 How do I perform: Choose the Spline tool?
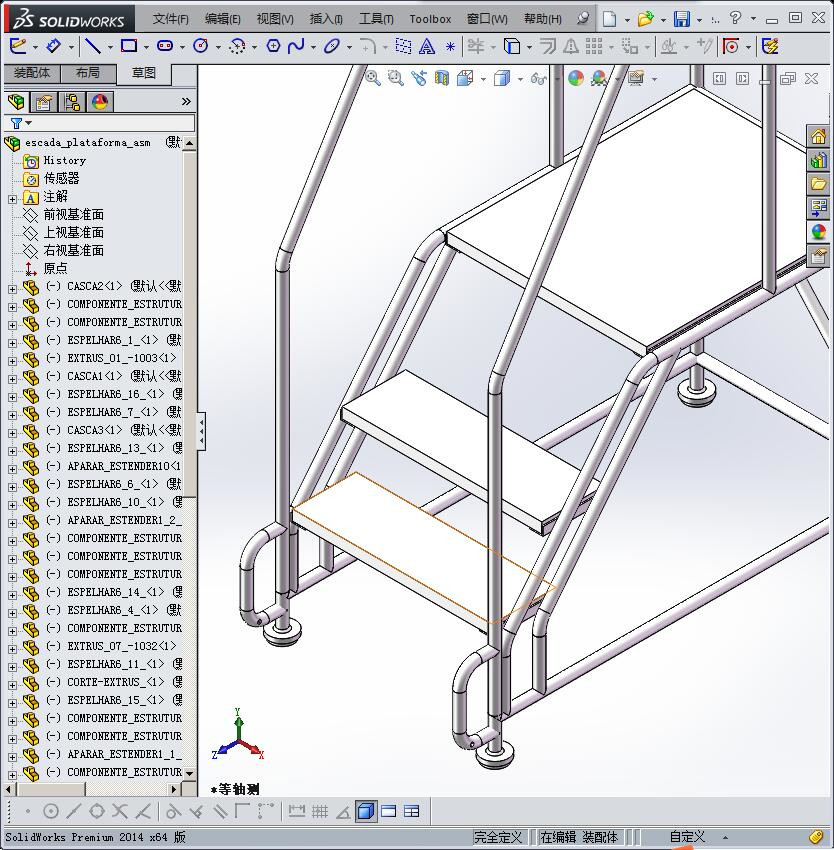[296, 46]
